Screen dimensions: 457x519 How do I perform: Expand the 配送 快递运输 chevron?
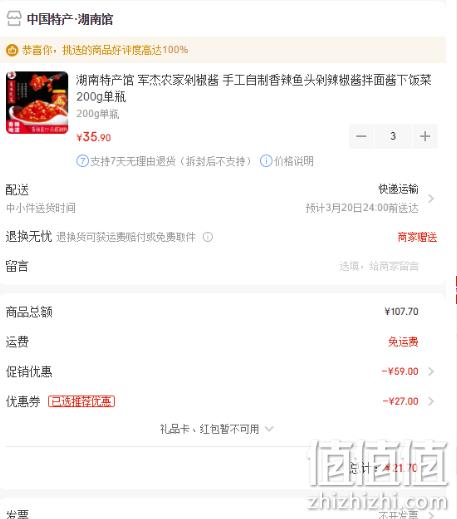(431, 199)
